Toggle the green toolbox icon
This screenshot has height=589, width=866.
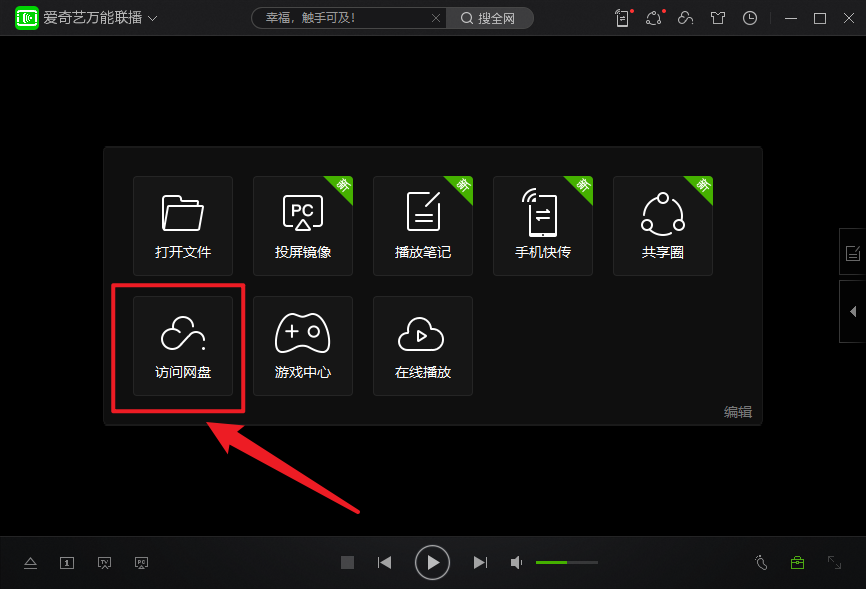pos(797,563)
